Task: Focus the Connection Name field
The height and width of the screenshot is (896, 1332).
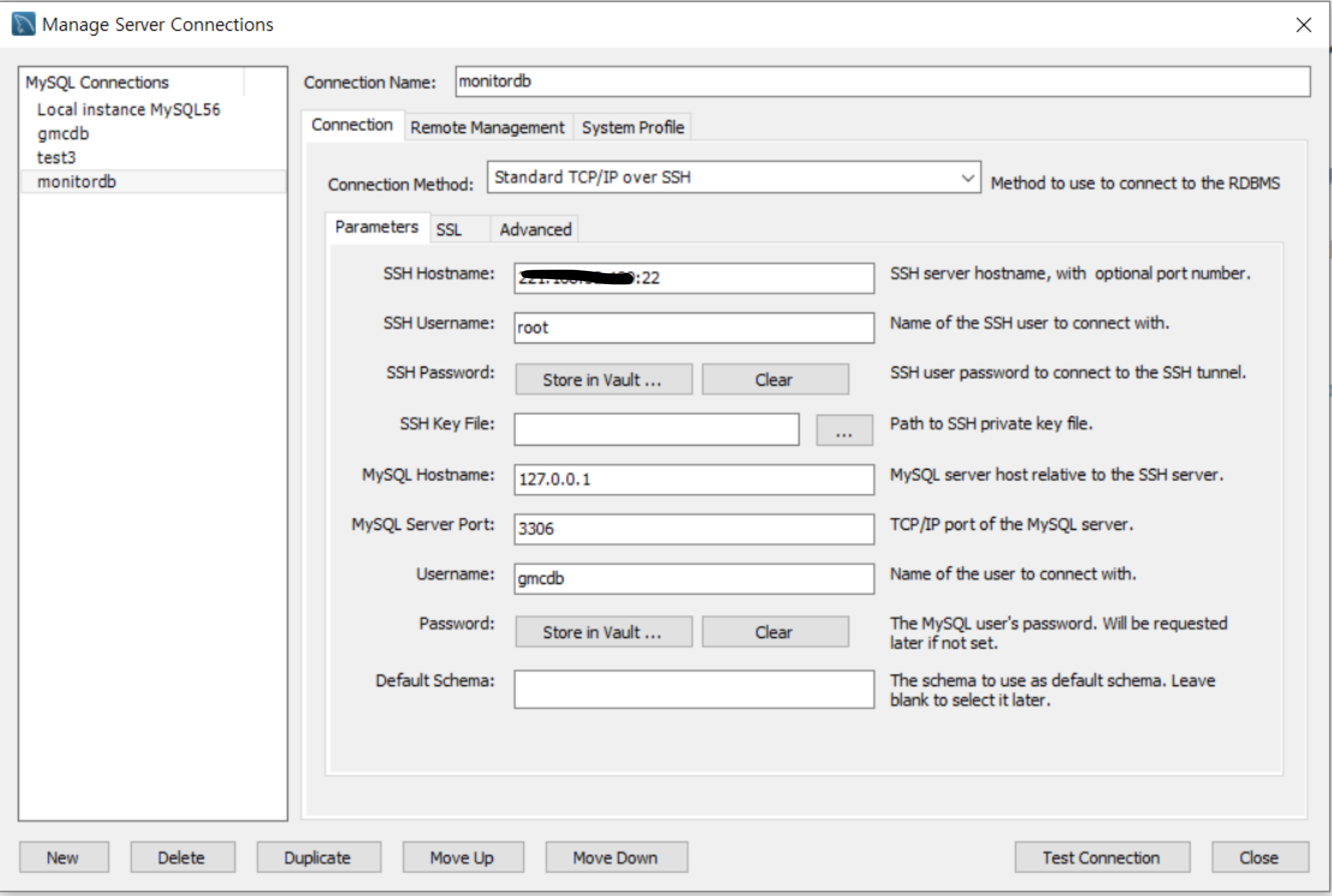Action: coord(883,82)
